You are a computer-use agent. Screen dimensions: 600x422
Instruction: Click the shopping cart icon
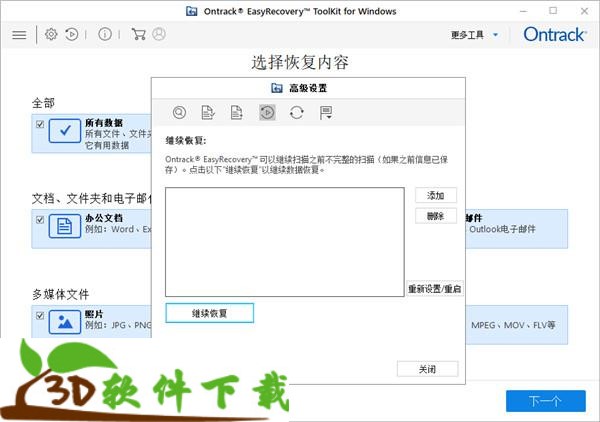point(138,34)
